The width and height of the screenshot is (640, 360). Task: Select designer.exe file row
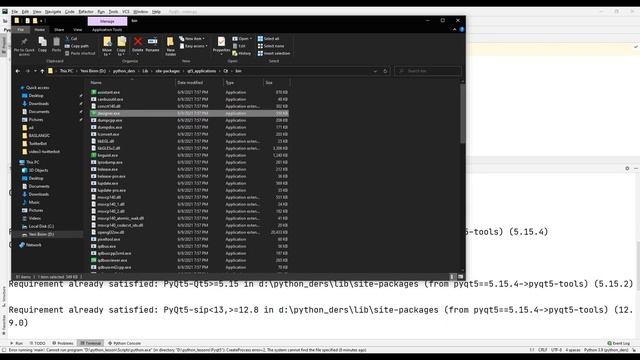click(189, 113)
